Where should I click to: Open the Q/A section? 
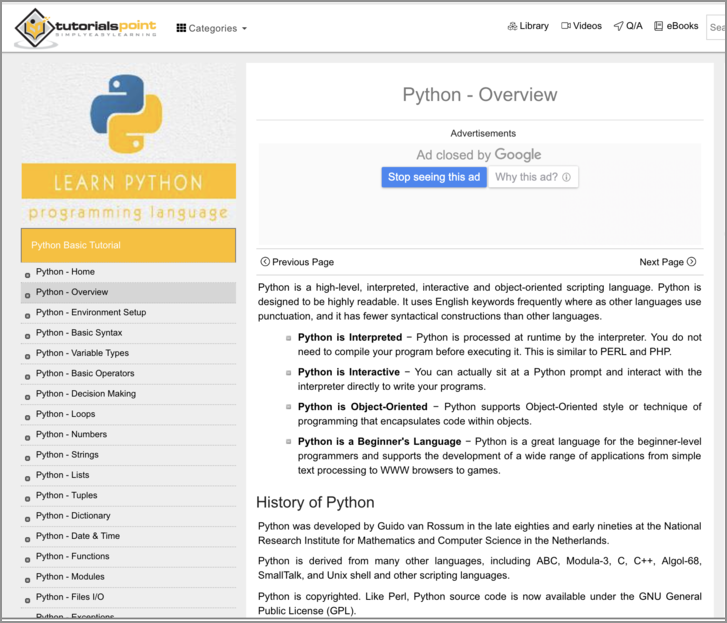click(x=628, y=26)
